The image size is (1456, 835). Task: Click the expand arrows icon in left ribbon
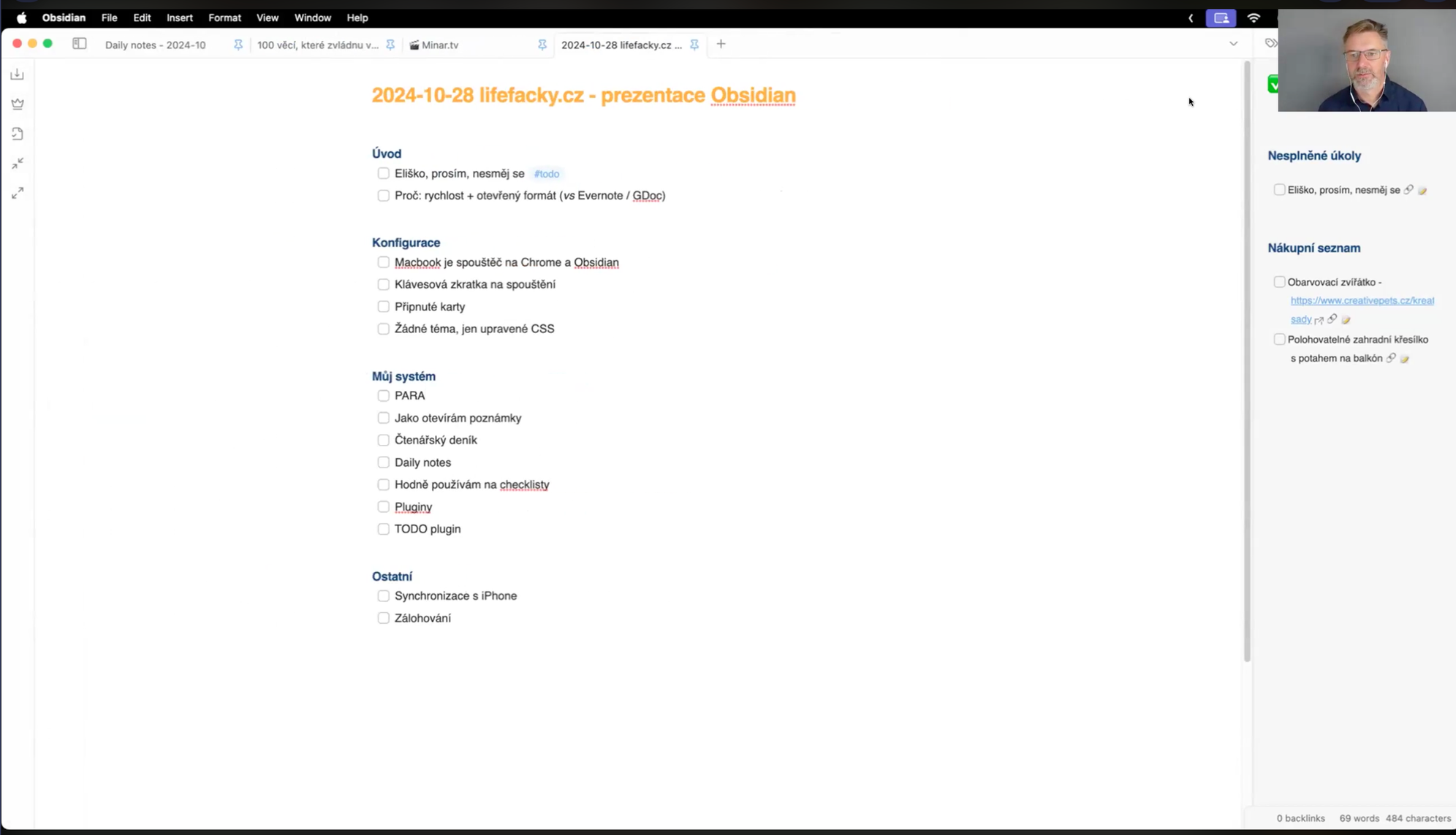18,193
